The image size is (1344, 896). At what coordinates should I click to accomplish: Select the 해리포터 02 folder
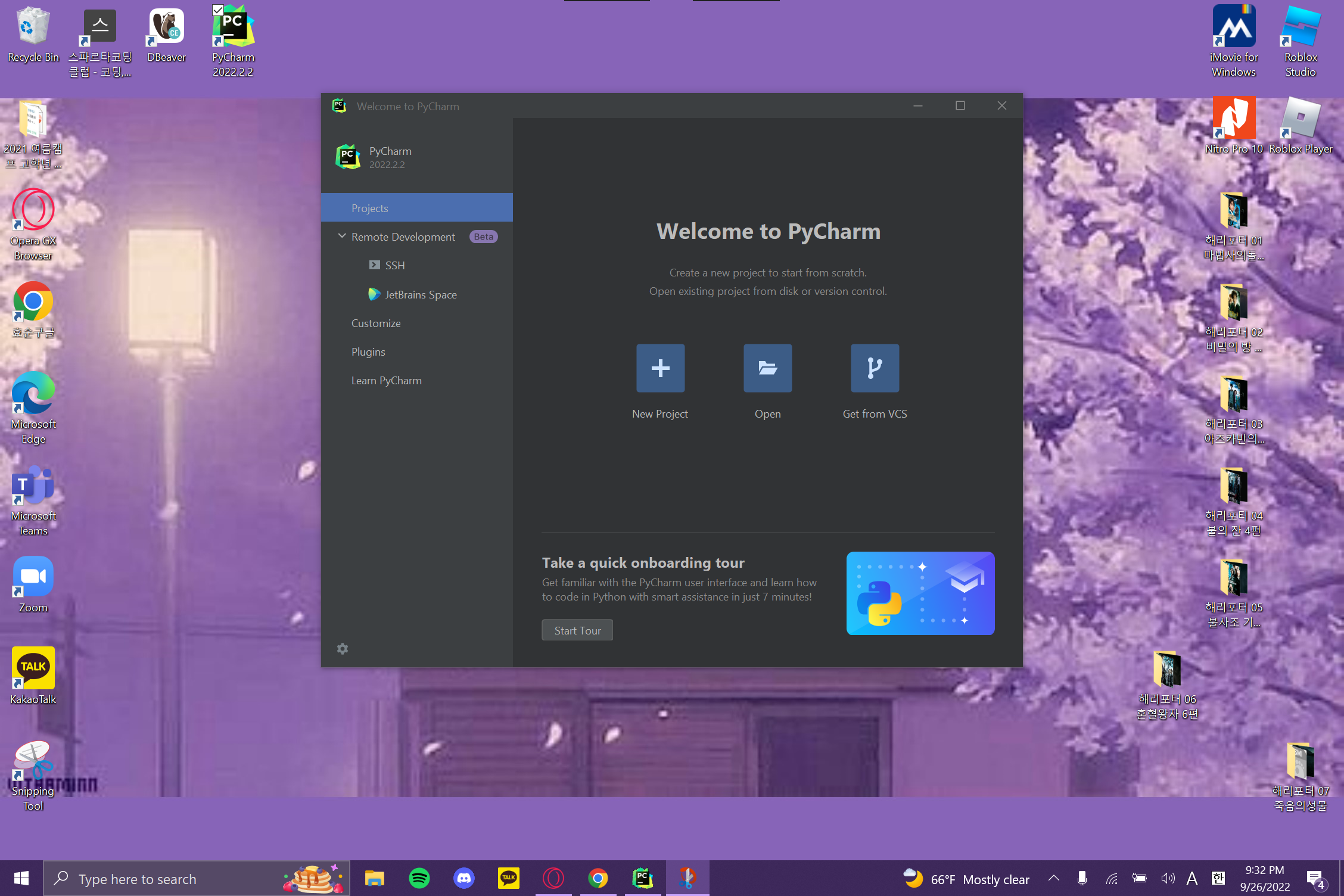pyautogui.click(x=1234, y=318)
